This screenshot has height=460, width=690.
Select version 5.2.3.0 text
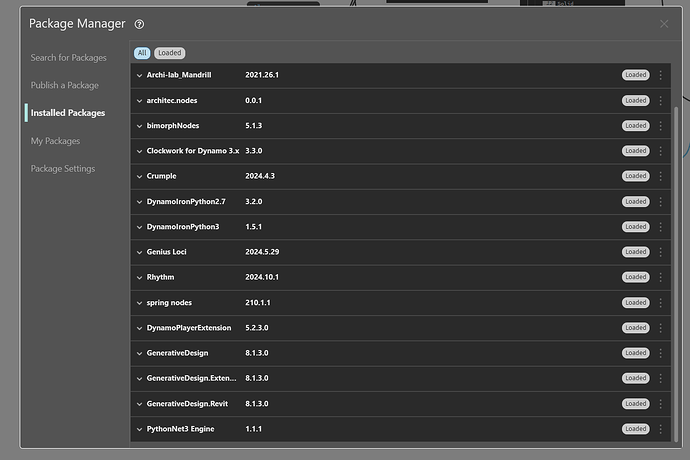(257, 328)
